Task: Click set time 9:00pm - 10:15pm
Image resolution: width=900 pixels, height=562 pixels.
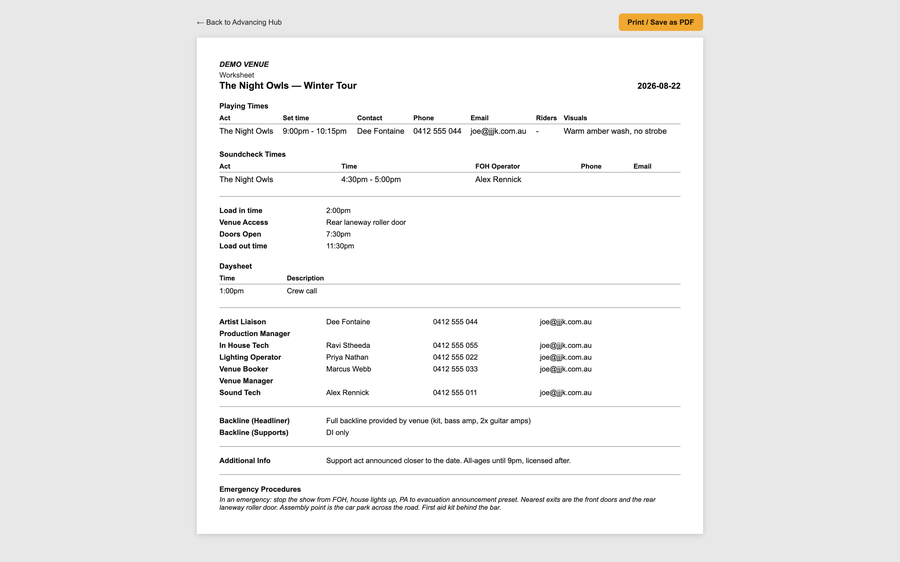Action: 315,131
